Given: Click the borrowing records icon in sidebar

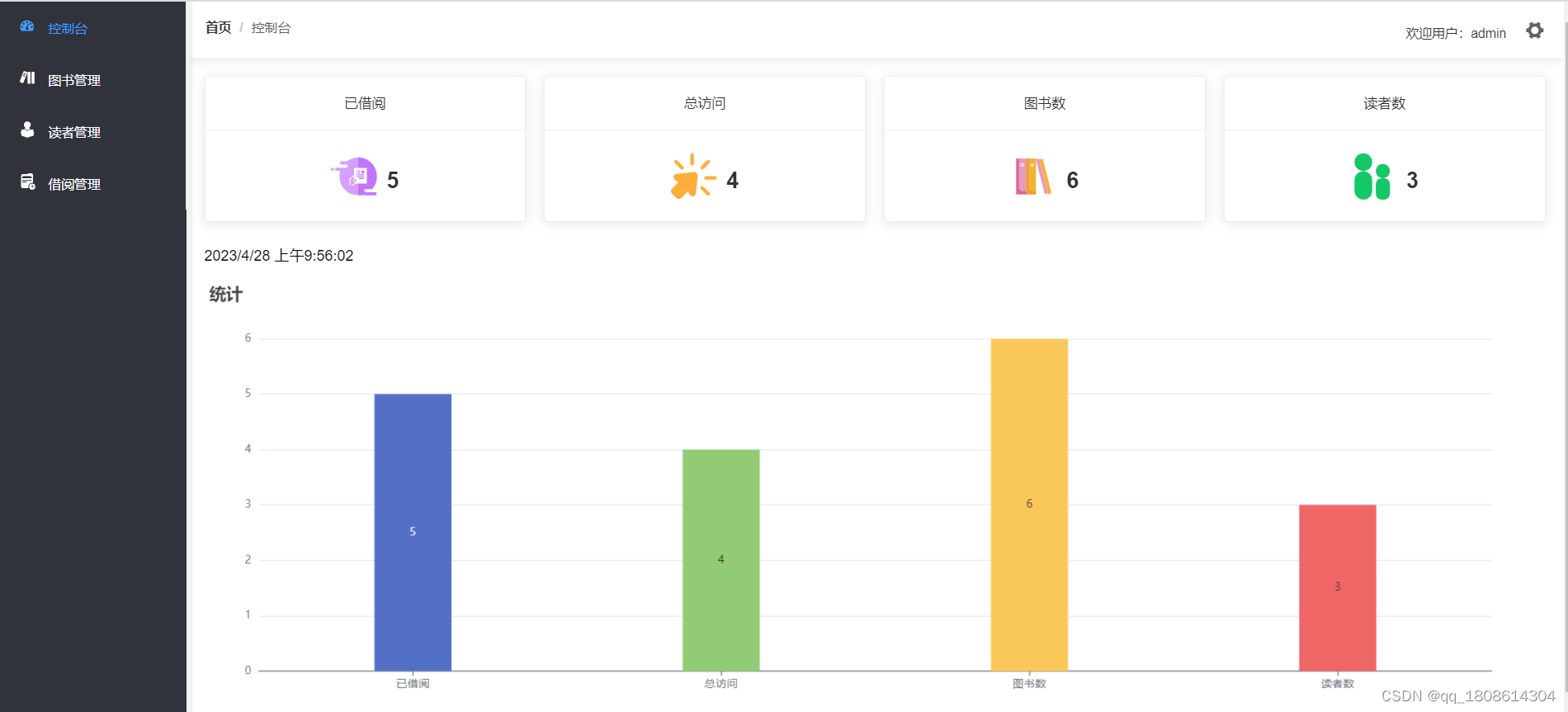Looking at the screenshot, I should click(x=27, y=182).
